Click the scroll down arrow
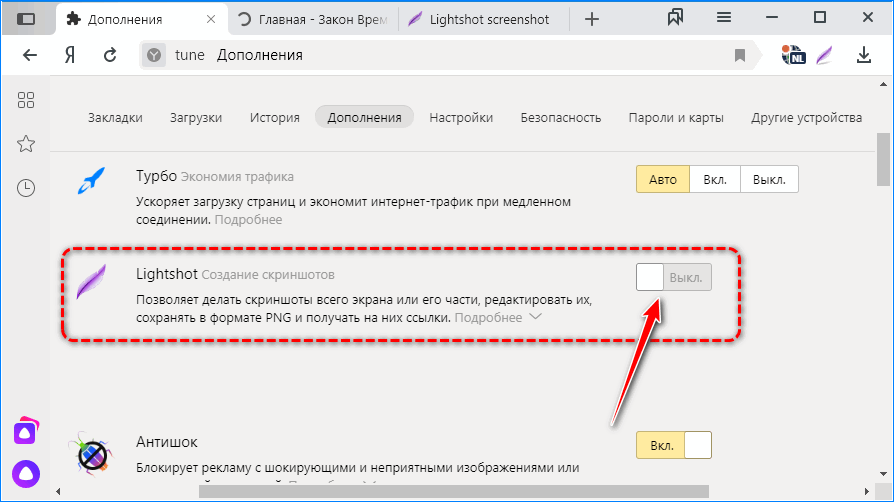894x502 pixels. (x=883, y=473)
